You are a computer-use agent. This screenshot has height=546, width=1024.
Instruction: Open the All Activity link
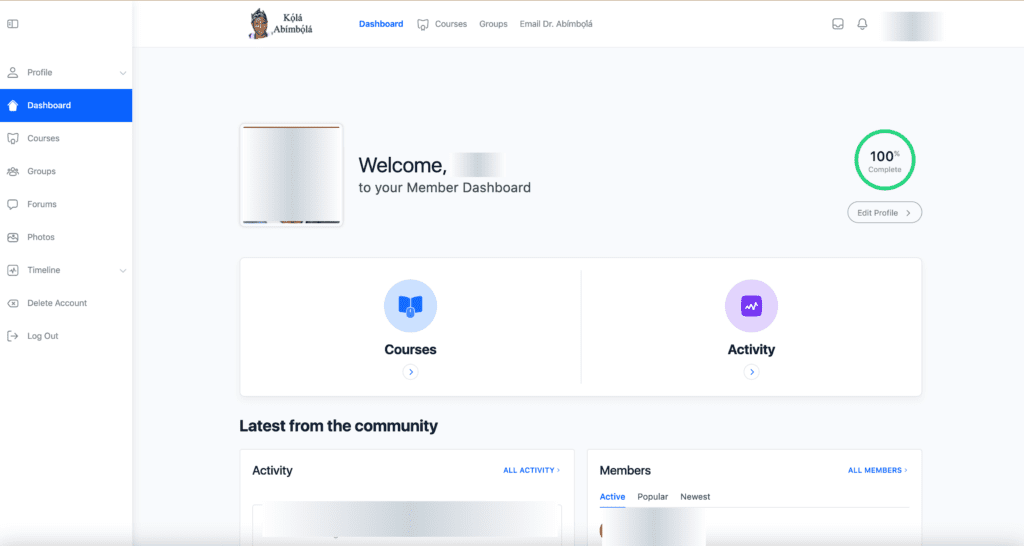(531, 470)
